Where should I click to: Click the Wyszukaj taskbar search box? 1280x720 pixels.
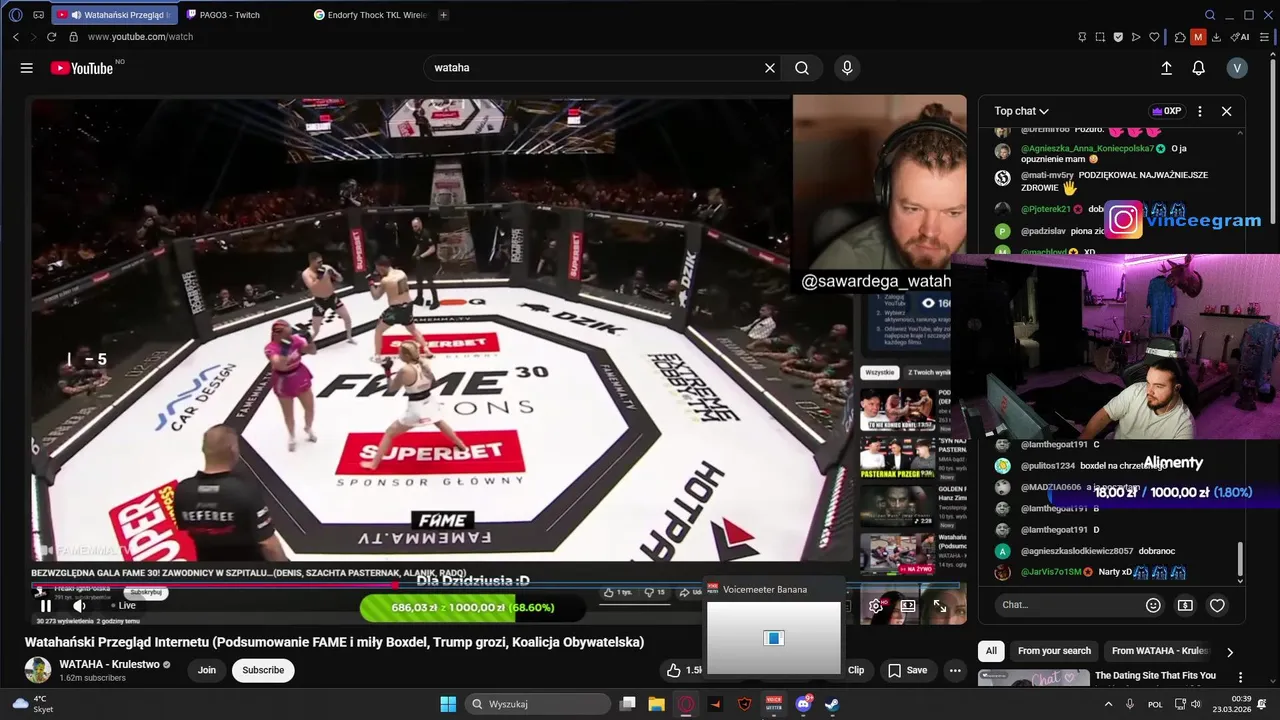click(x=536, y=704)
